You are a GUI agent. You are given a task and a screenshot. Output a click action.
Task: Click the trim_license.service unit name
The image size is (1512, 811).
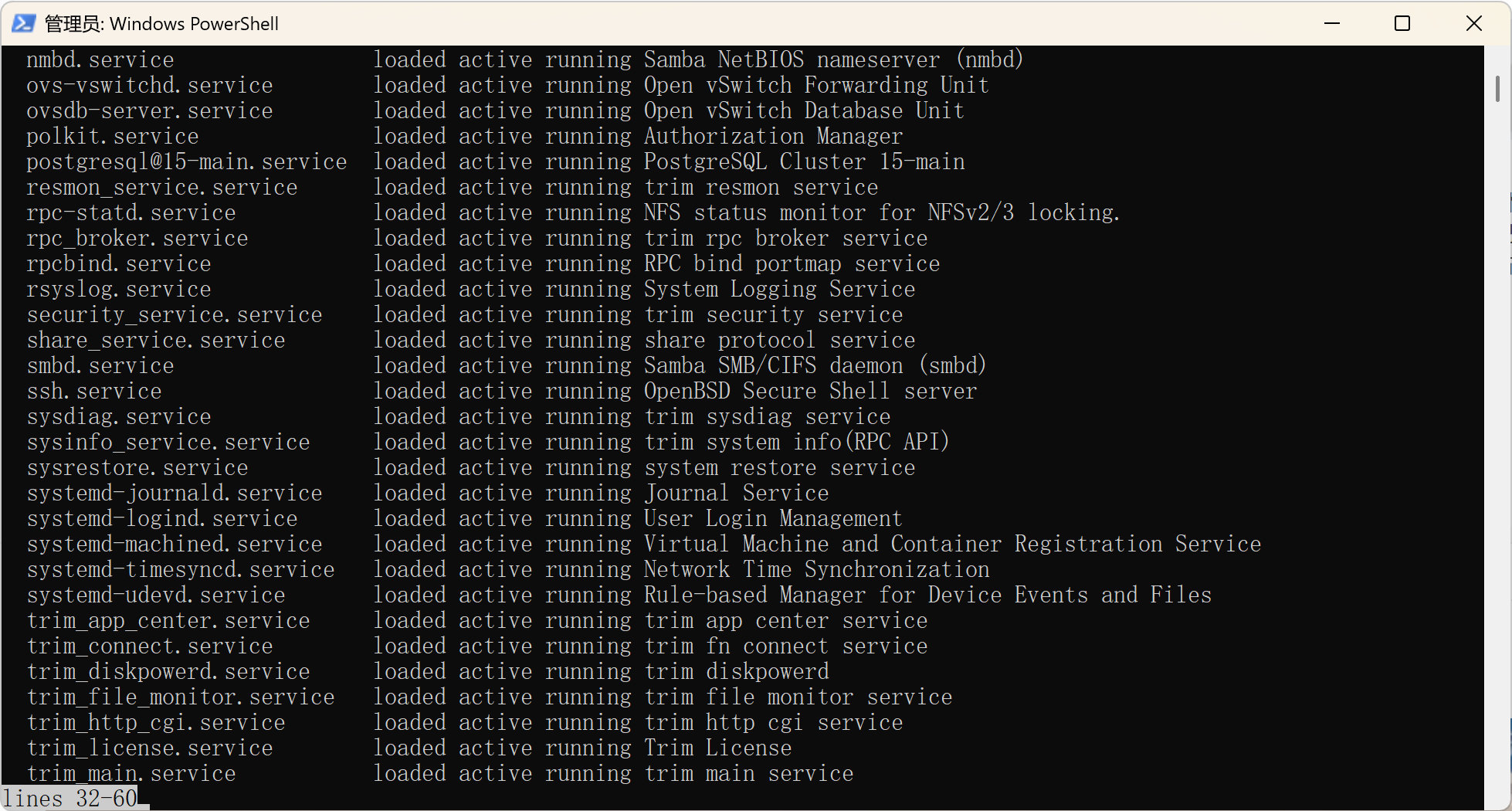click(x=150, y=748)
